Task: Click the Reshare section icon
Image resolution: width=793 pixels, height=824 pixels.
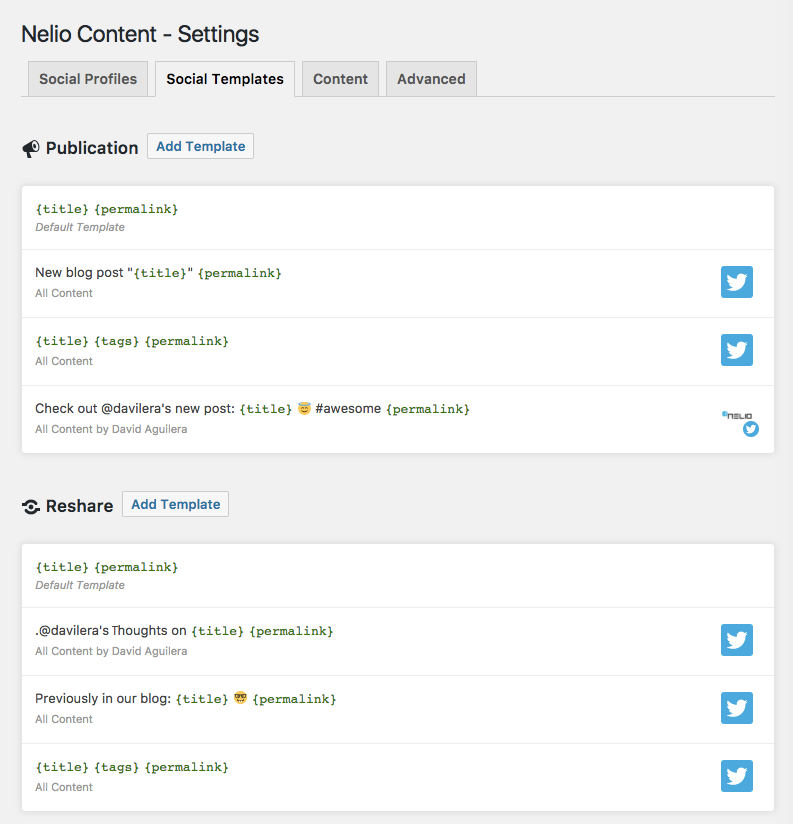Action: (31, 506)
